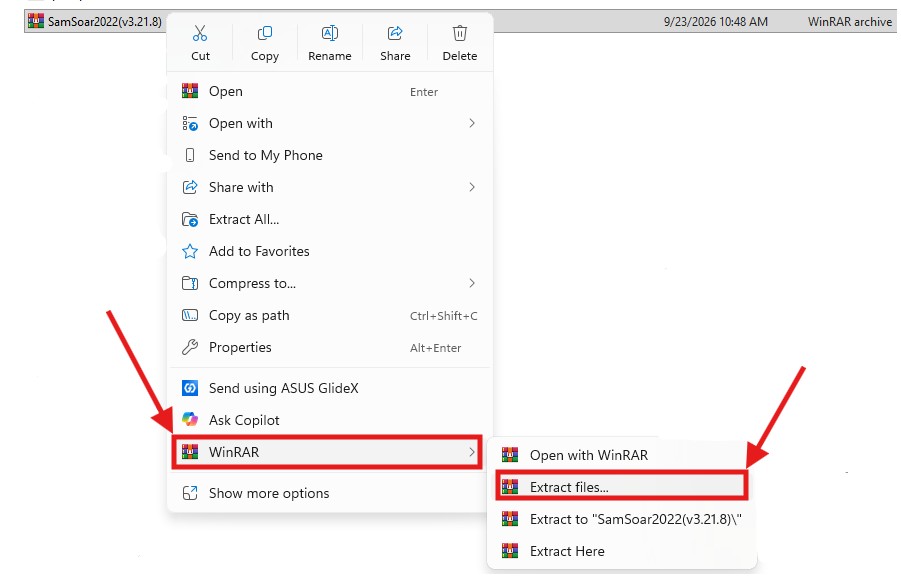
Task: Click the wrench icon for Properties
Action: [190, 347]
